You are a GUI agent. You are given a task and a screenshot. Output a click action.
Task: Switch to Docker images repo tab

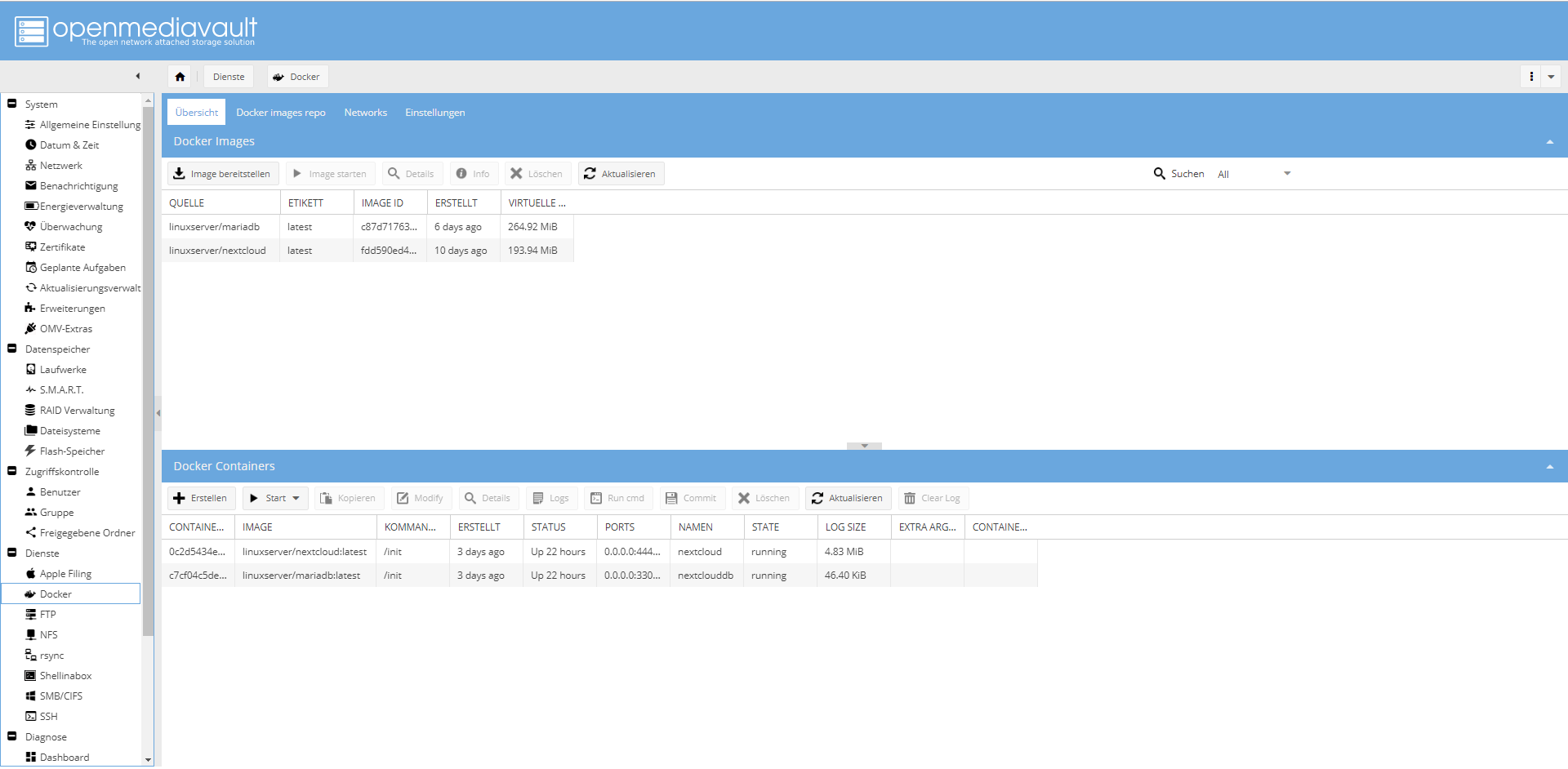281,113
